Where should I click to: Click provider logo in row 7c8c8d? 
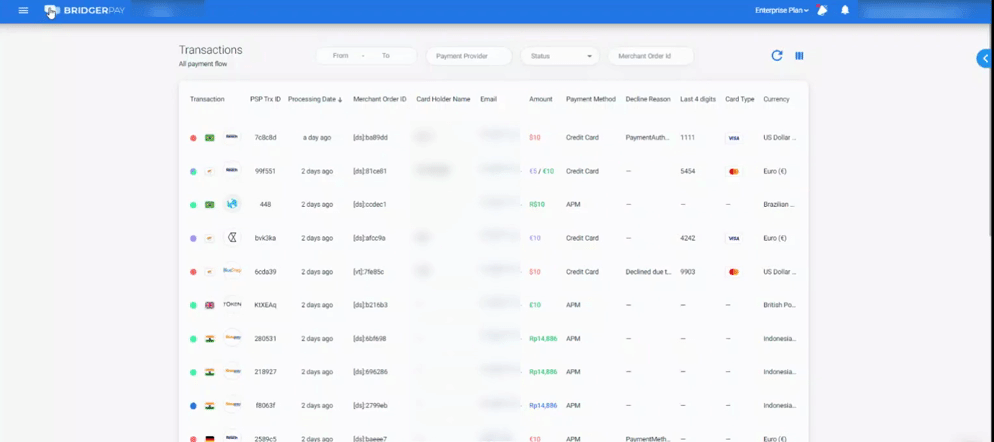(232, 137)
